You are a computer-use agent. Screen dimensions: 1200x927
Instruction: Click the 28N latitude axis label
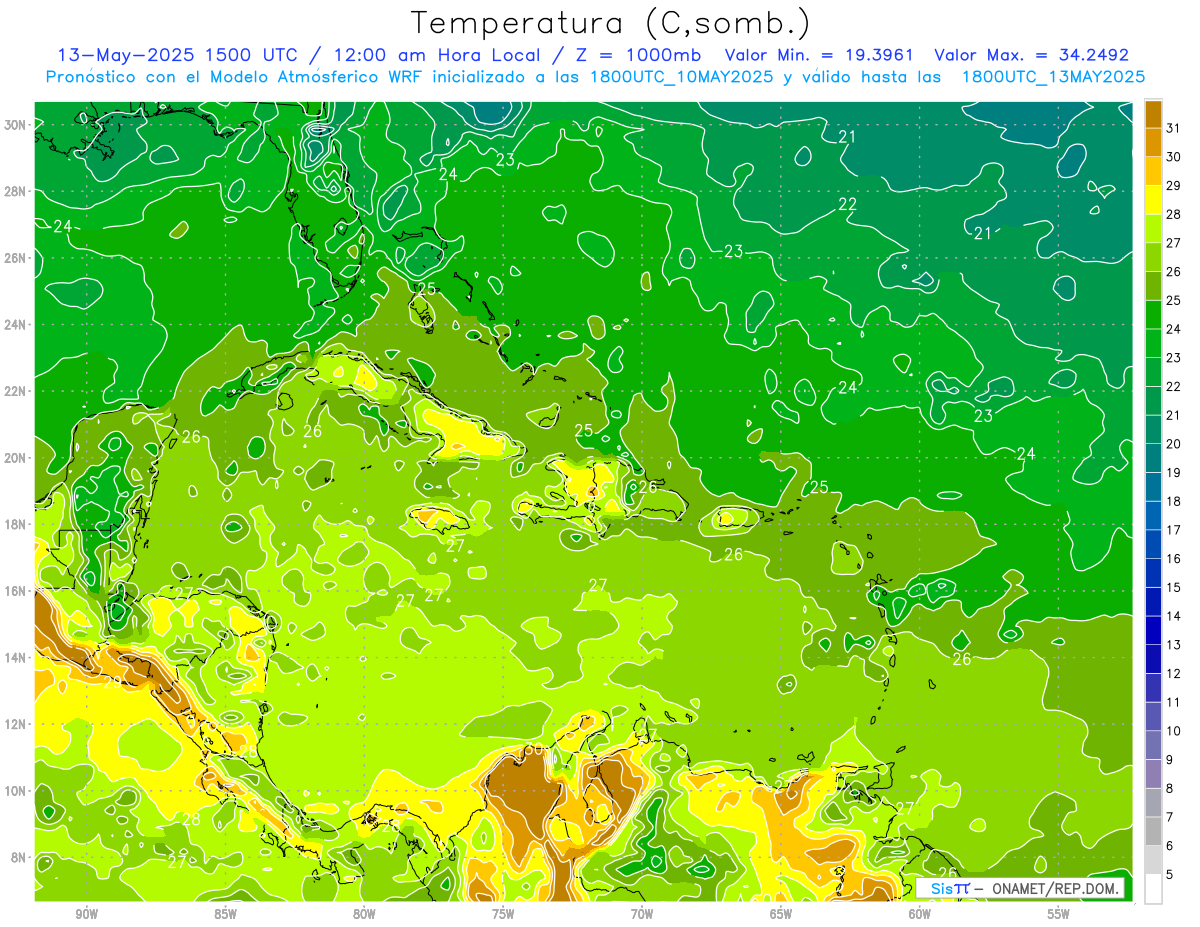[16, 191]
